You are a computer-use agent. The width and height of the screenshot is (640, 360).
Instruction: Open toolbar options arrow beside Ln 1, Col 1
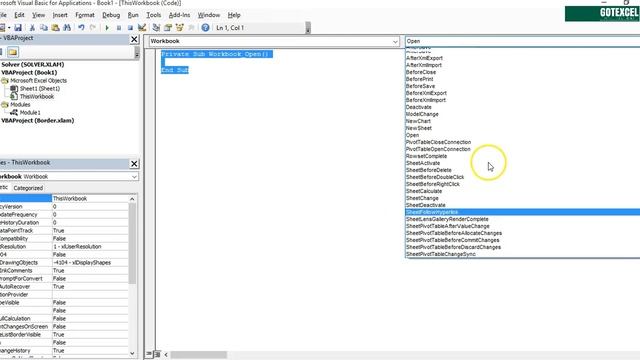click(308, 28)
